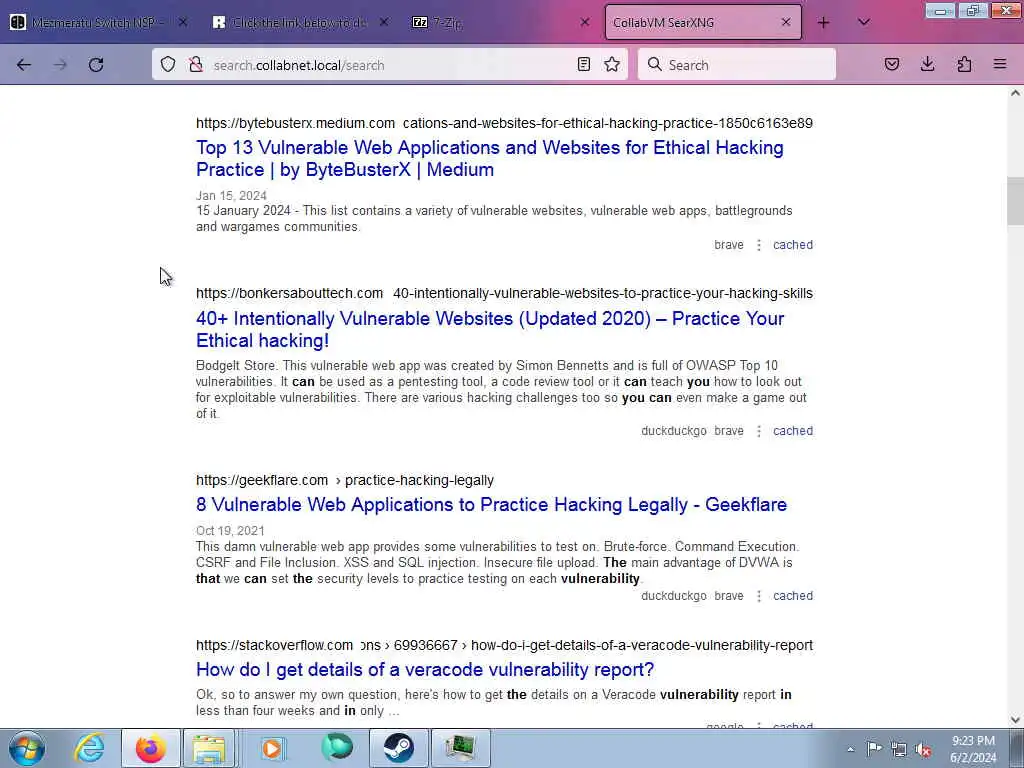Expand options dots beside ByteBusterX cached link

(x=759, y=245)
